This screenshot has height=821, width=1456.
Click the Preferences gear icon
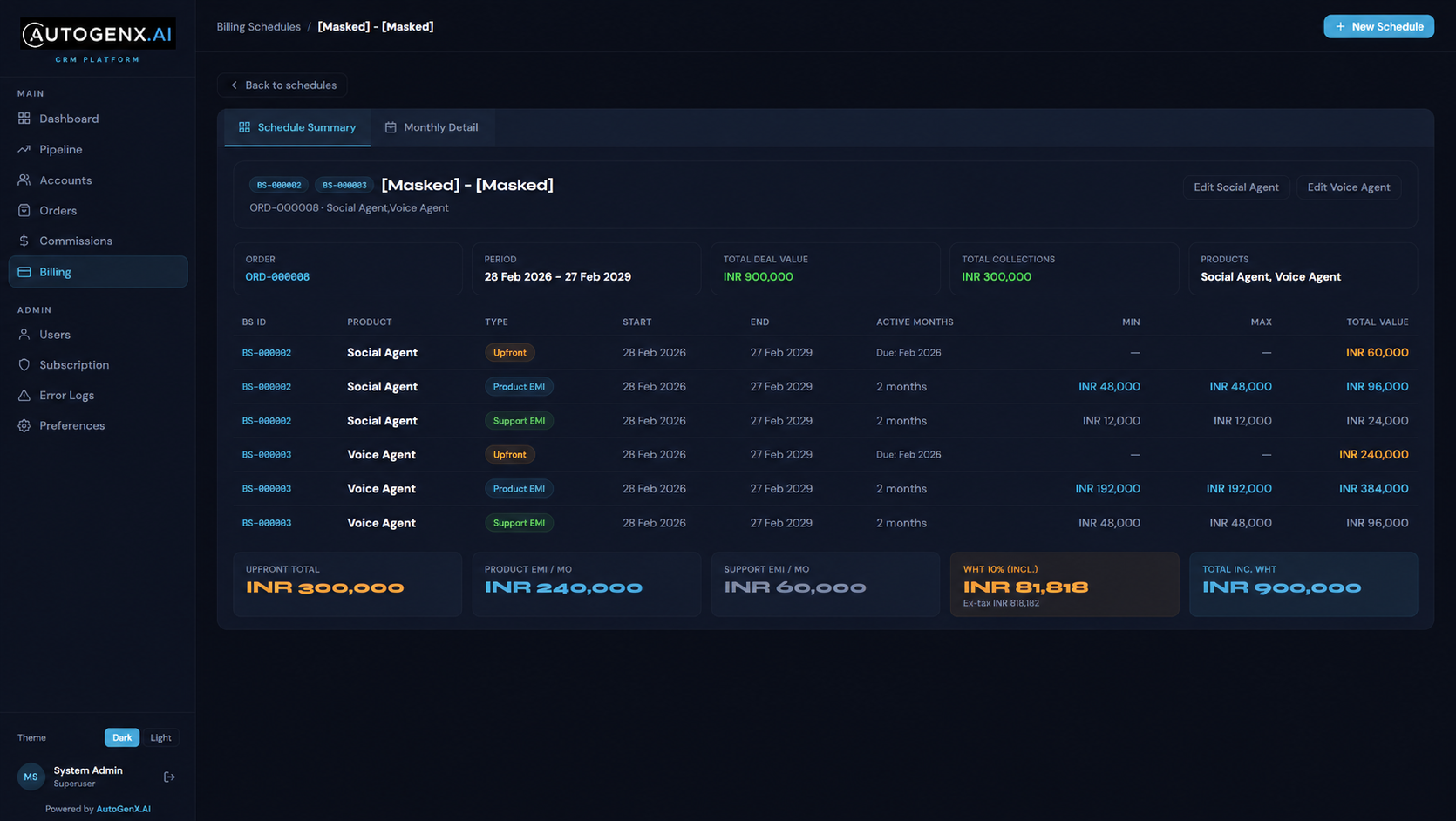24,425
